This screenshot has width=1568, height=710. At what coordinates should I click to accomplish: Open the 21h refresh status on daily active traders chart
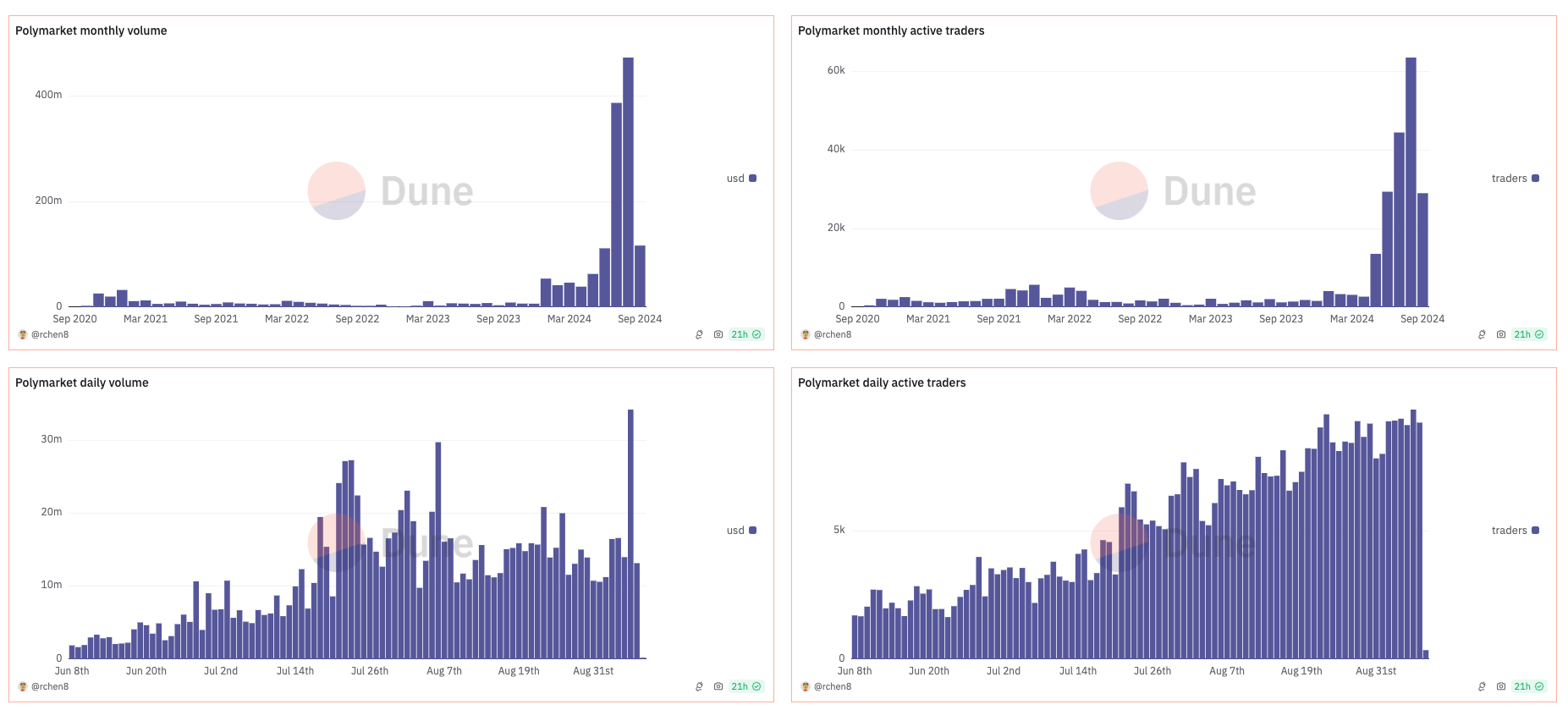[x=1528, y=686]
